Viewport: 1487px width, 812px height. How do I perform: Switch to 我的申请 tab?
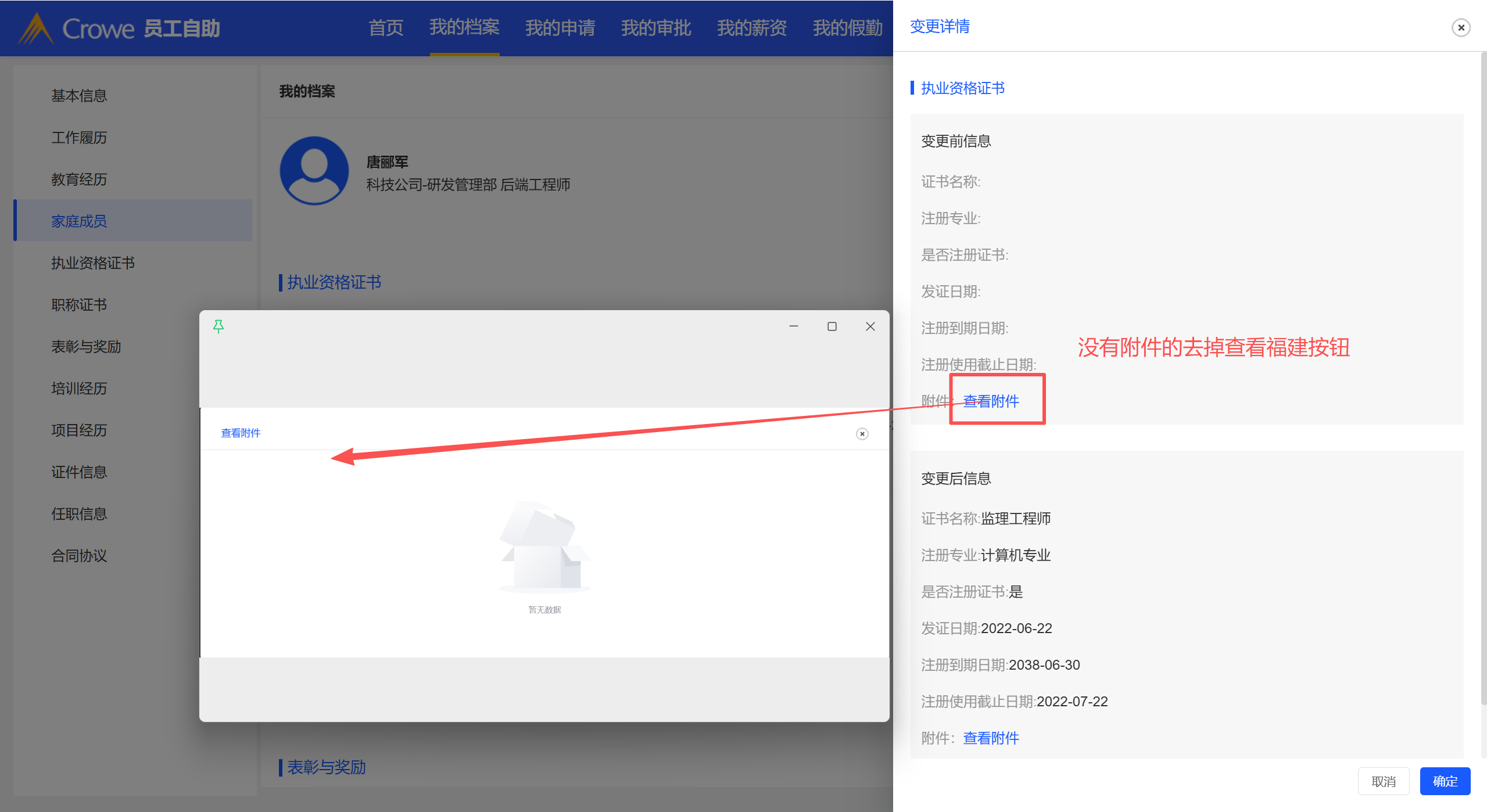560,28
